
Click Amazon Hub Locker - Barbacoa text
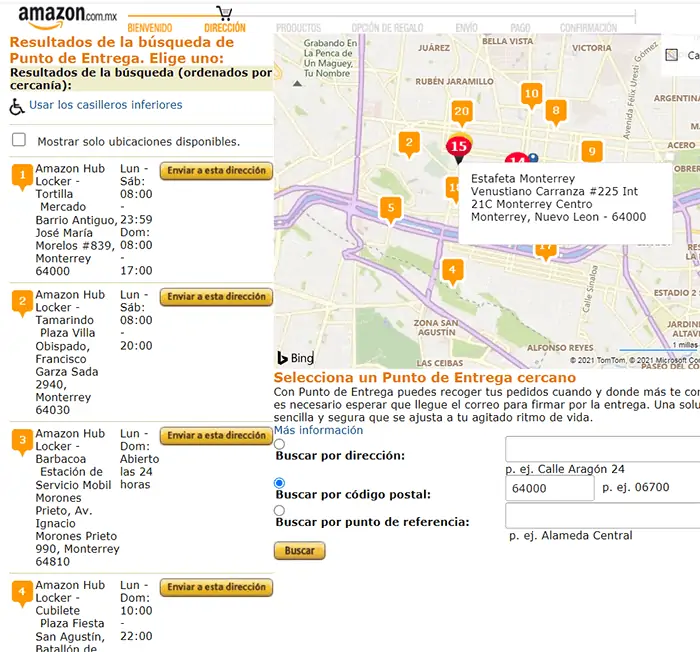click(70, 446)
